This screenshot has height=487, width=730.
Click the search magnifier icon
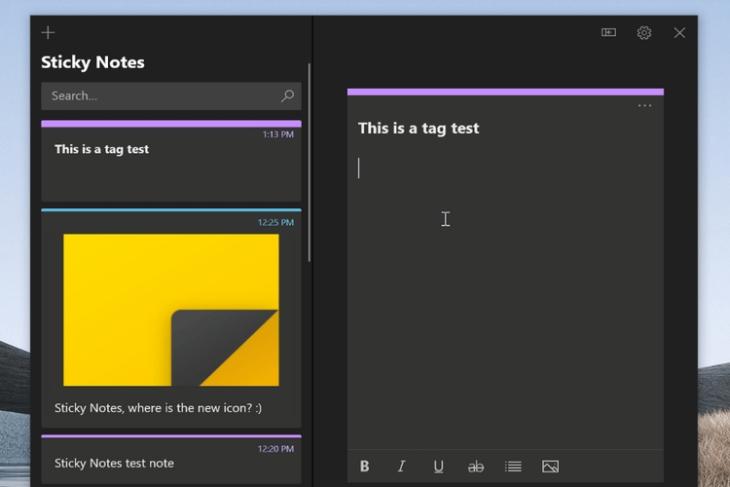287,96
